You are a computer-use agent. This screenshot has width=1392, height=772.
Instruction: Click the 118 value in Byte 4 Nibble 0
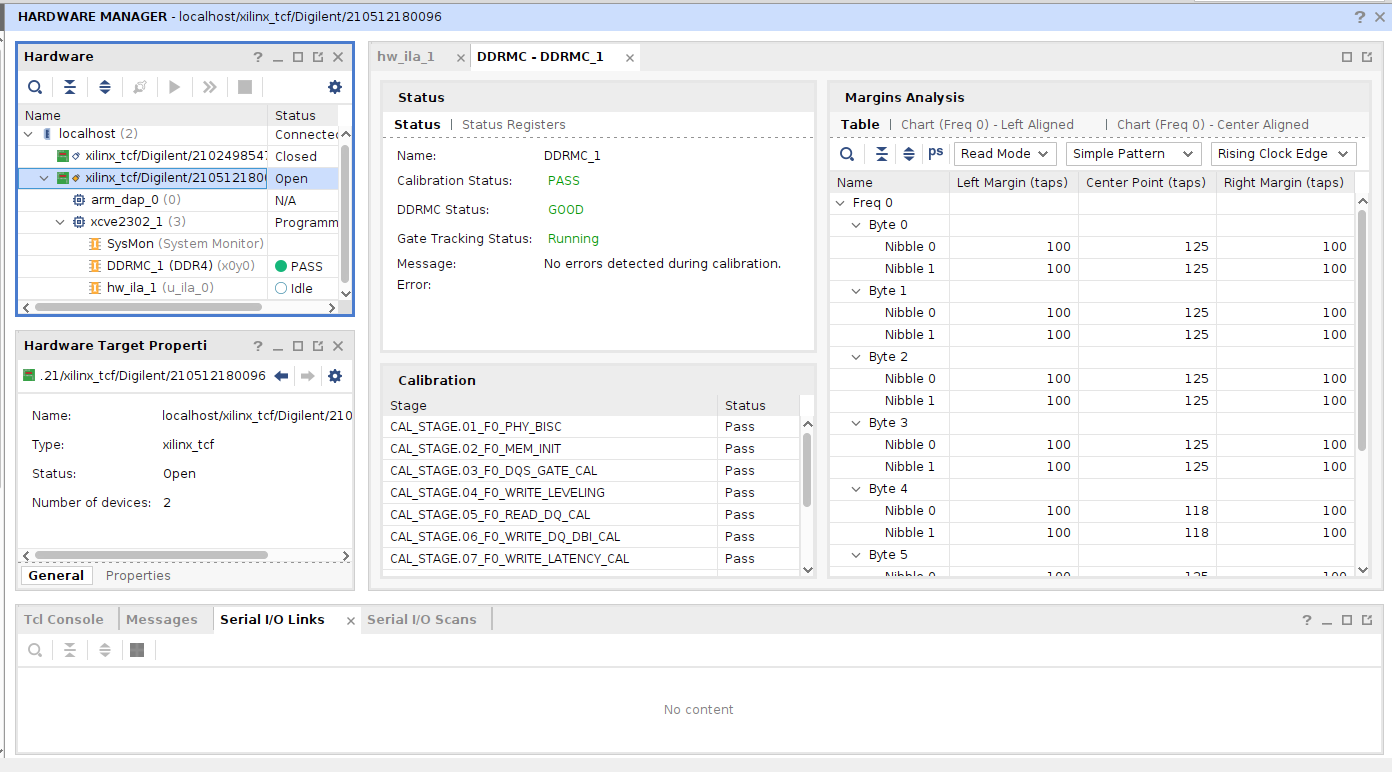pyautogui.click(x=1196, y=511)
